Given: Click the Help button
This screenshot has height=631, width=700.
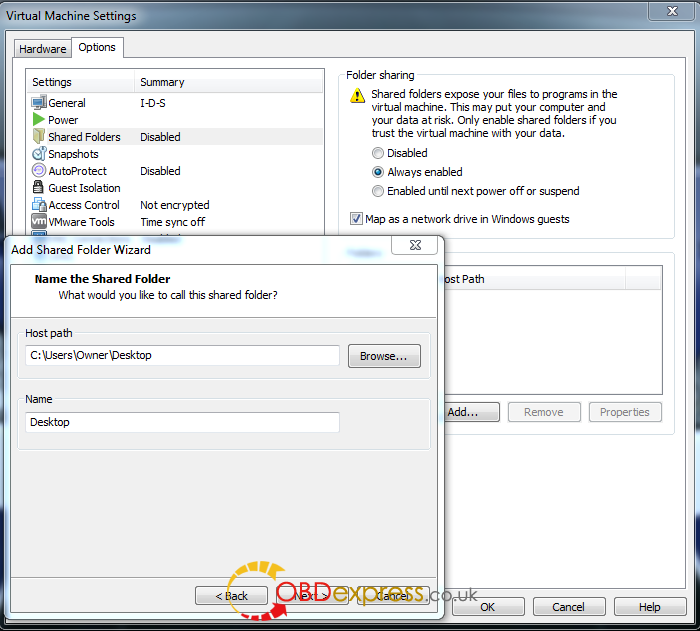Looking at the screenshot, I should [650, 607].
